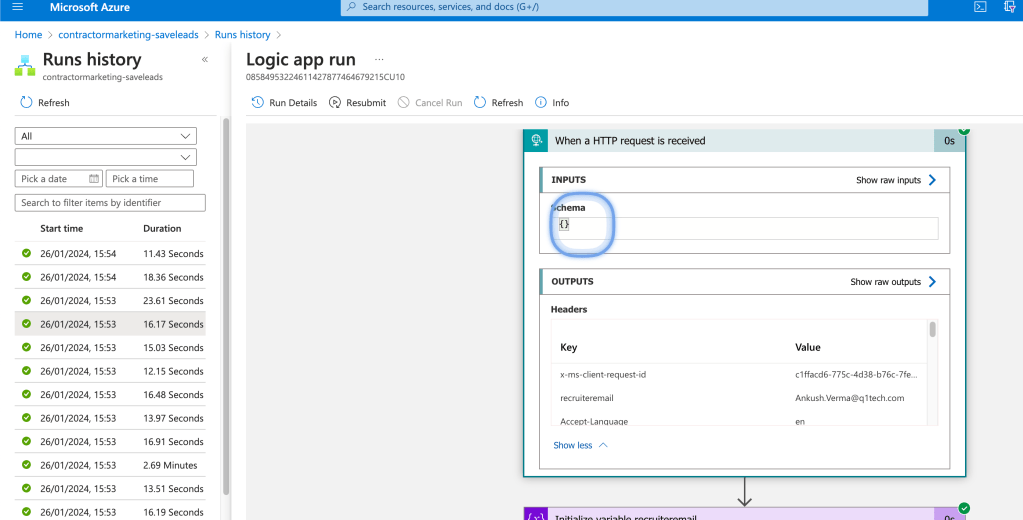Click the Microsoft Azure portal title
Screen dimensions: 1023x520
click(x=89, y=7)
